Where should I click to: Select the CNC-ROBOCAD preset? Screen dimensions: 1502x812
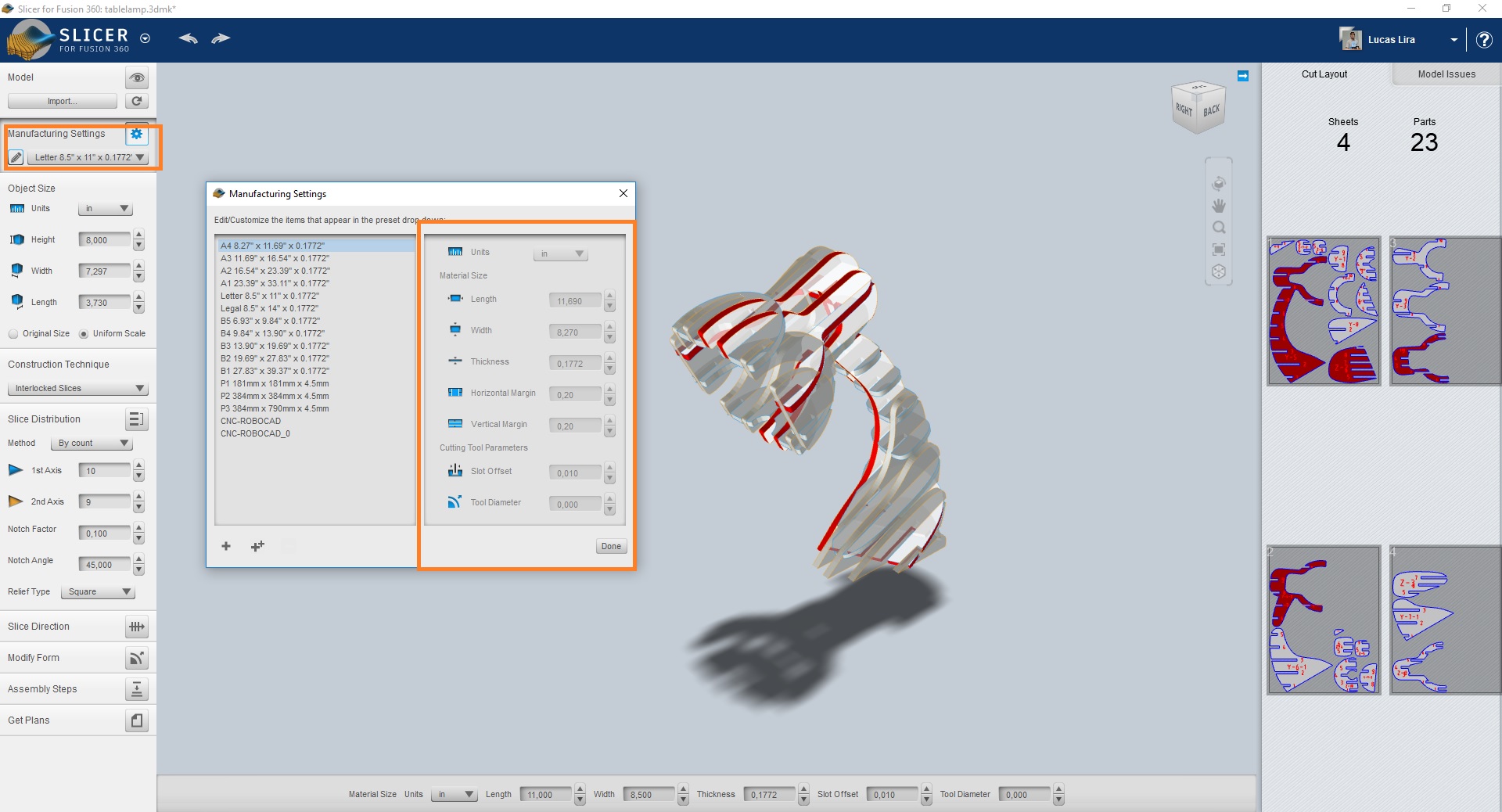click(315, 421)
